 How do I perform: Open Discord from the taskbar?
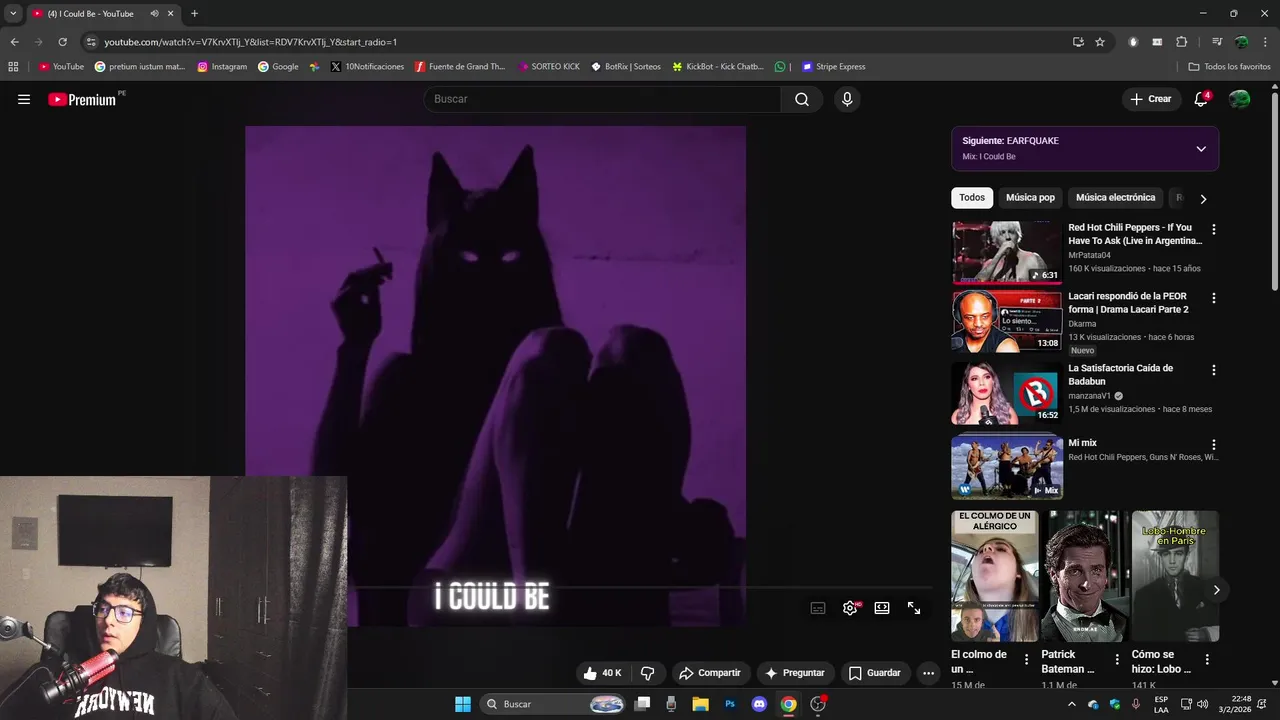tap(759, 704)
